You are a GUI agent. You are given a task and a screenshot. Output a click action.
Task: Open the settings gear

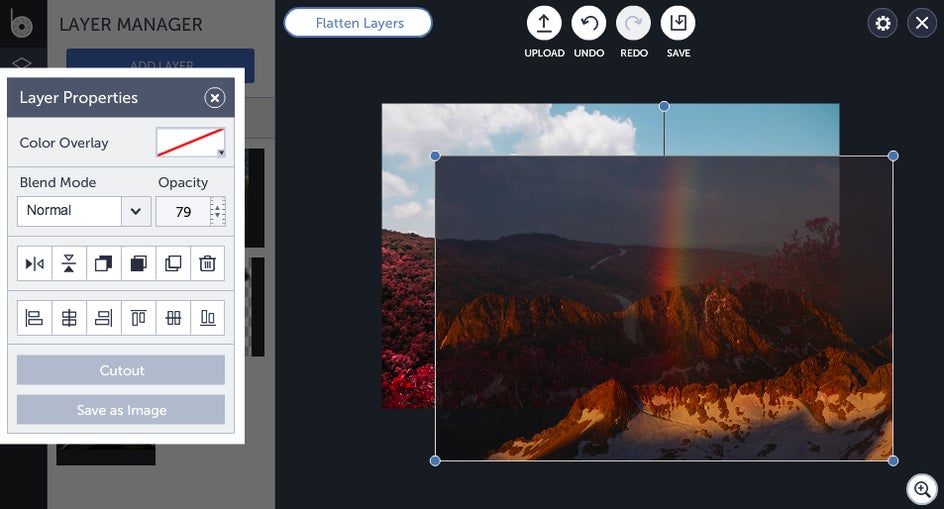pyautogui.click(x=883, y=23)
